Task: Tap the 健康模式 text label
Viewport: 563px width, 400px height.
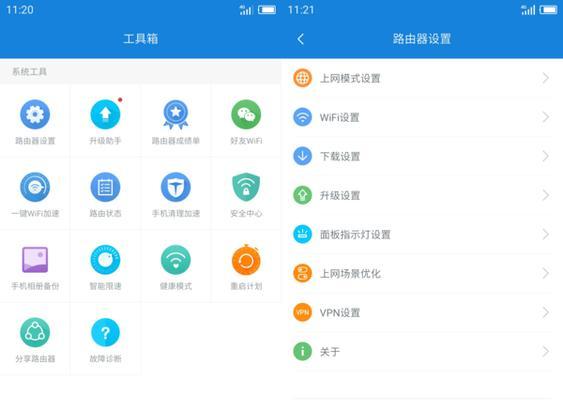Action: point(176,286)
